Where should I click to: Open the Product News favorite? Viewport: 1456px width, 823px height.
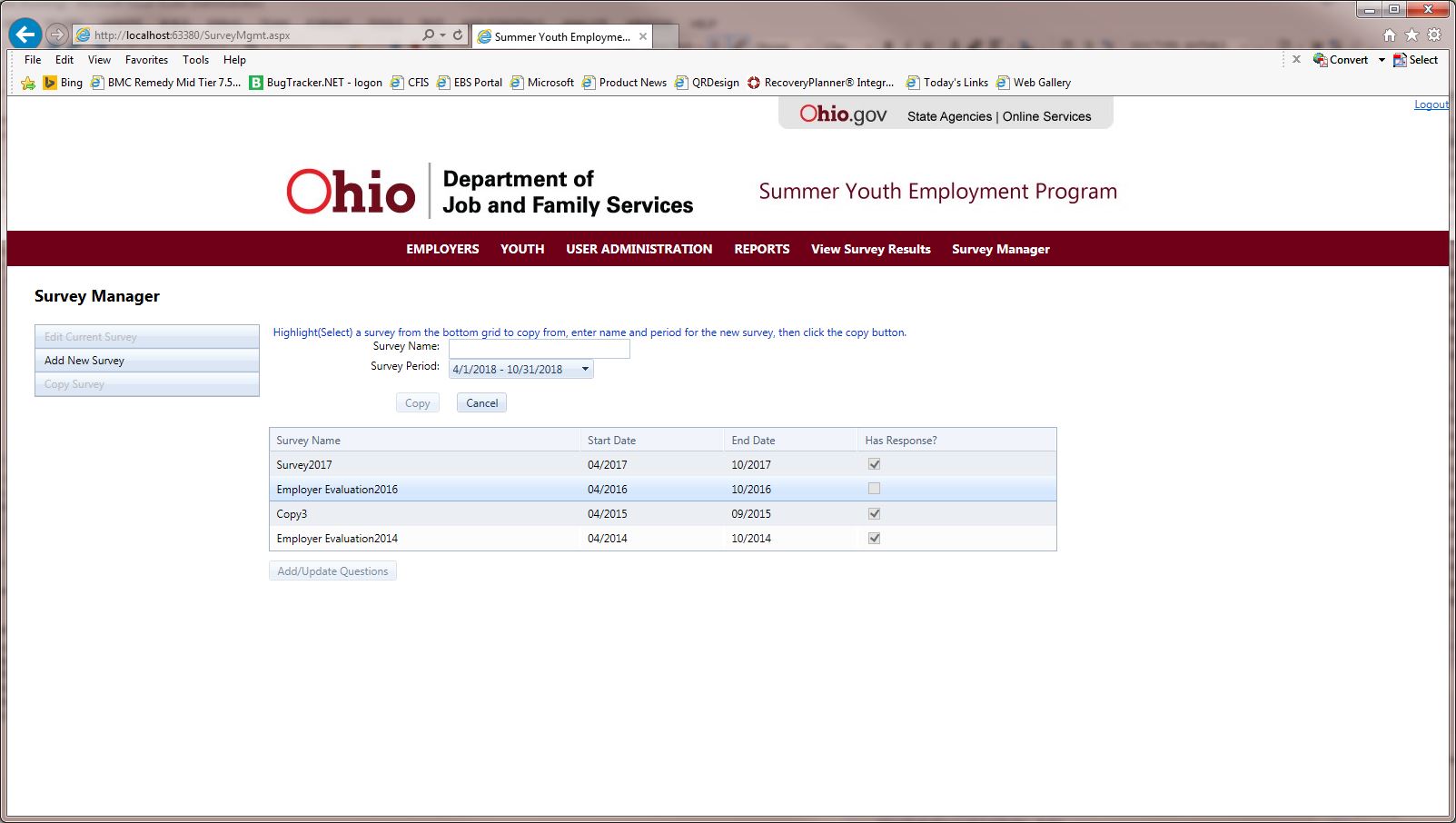click(x=624, y=83)
